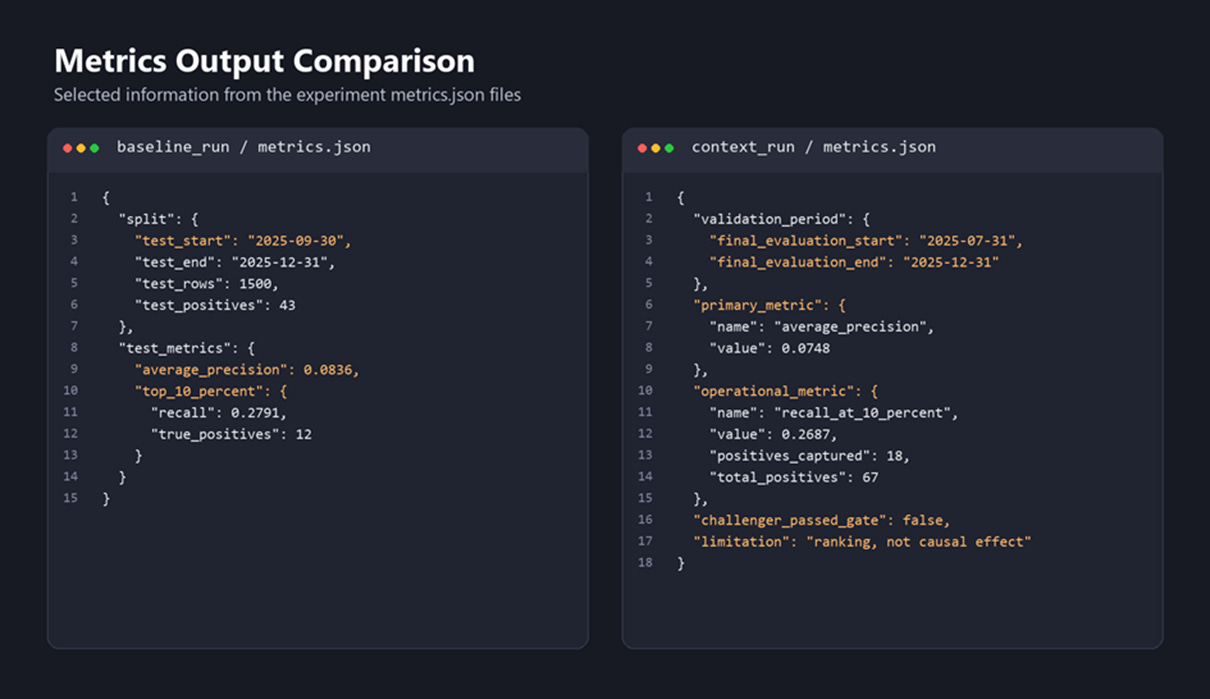The height and width of the screenshot is (699, 1210).
Task: Click the red dot in context_run panel
Action: pos(643,148)
